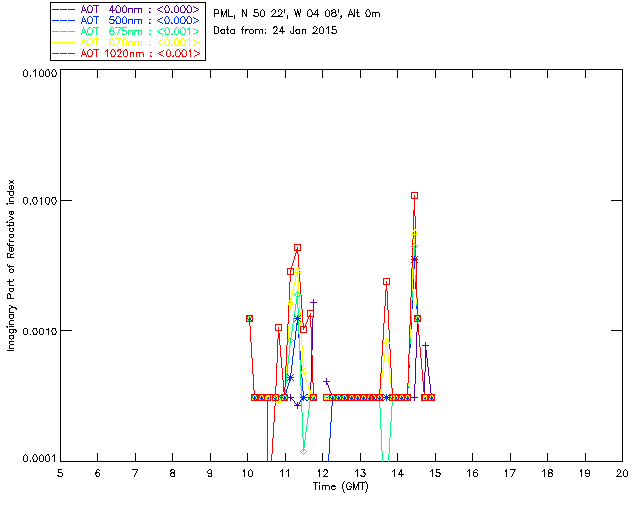
Task: Click the x-axis tick label 5
Action: pos(60,473)
